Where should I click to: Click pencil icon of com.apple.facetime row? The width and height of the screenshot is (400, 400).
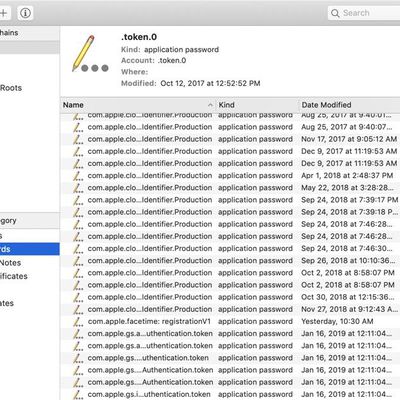[x=78, y=322]
